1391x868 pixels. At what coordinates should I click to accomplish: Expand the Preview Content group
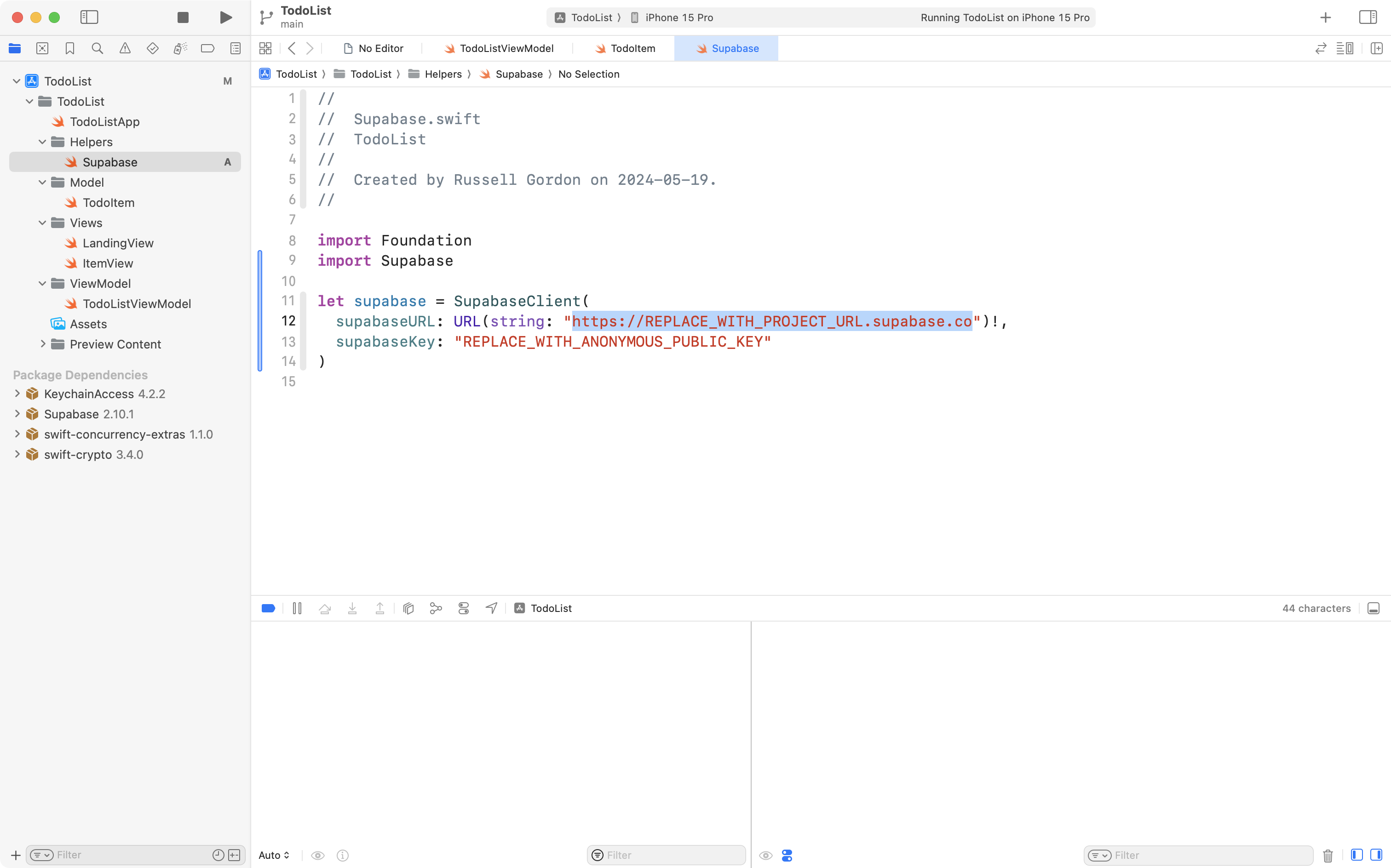[x=43, y=344]
